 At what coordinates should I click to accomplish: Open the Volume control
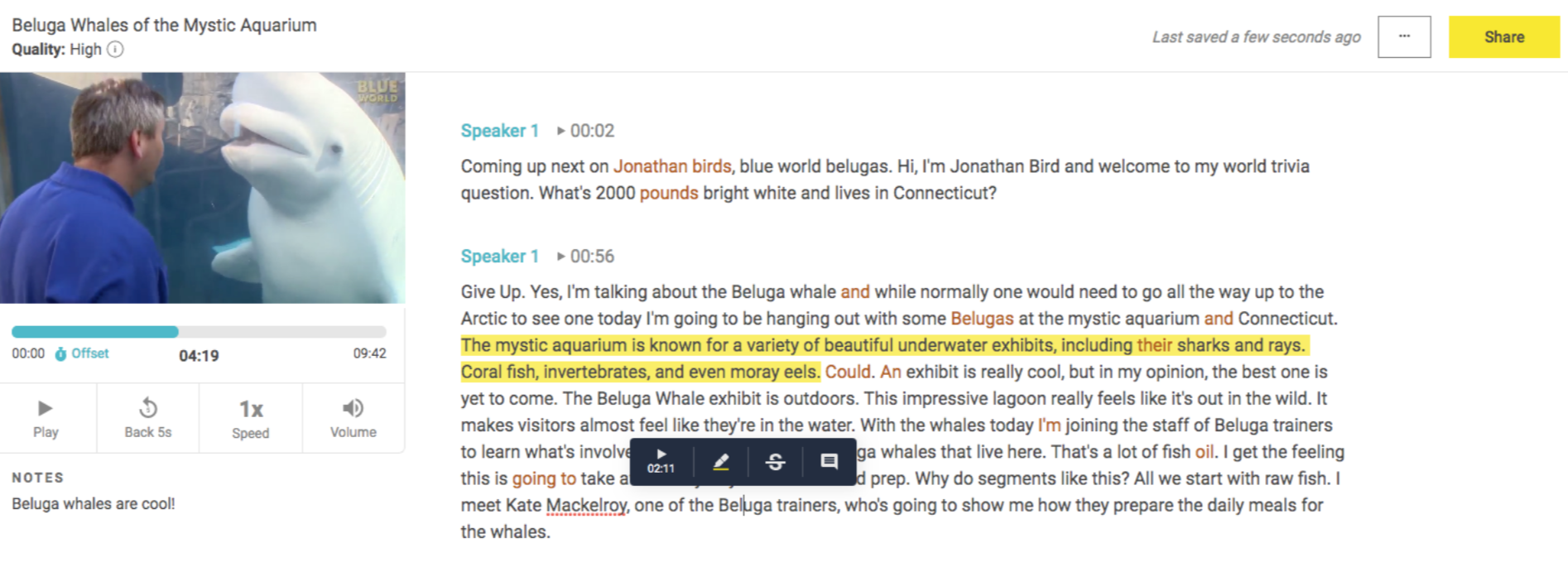tap(354, 418)
